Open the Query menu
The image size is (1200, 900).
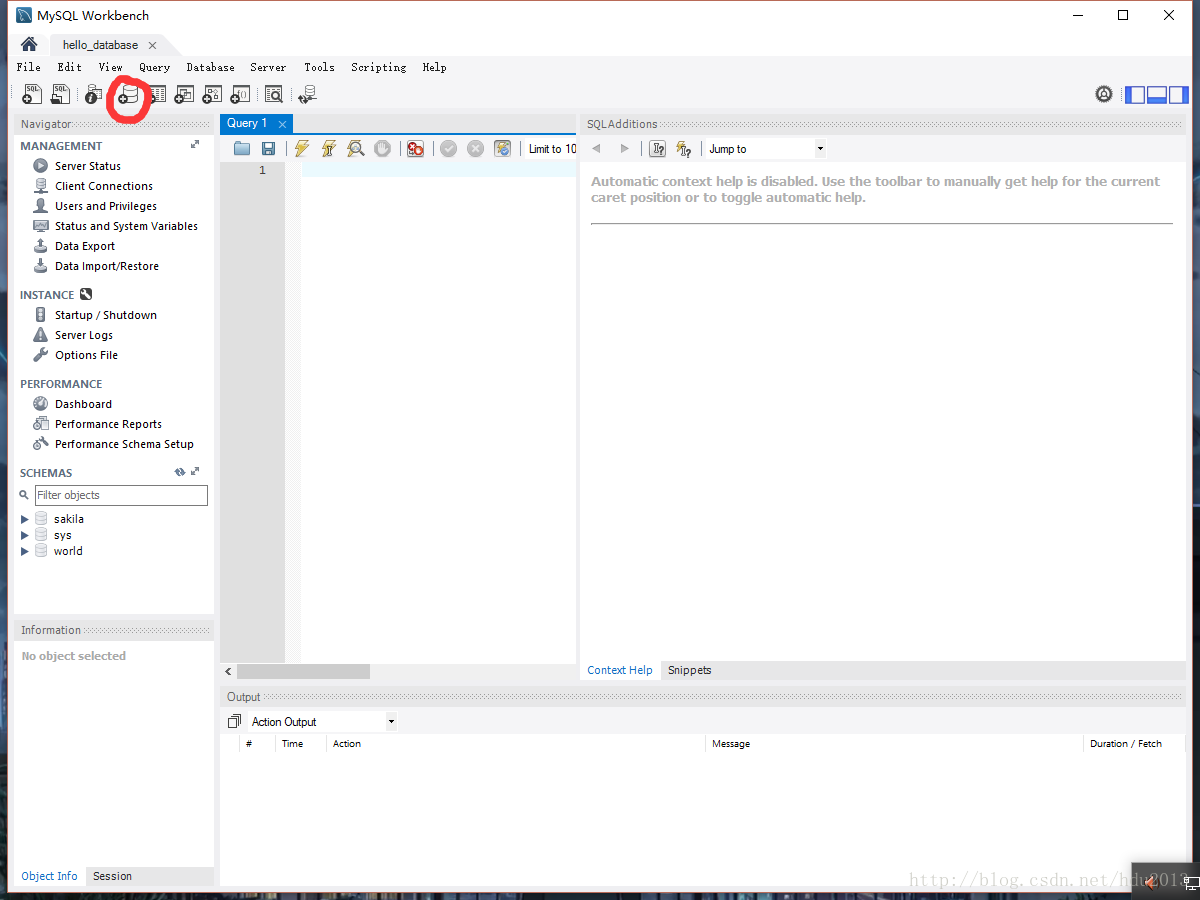click(154, 67)
